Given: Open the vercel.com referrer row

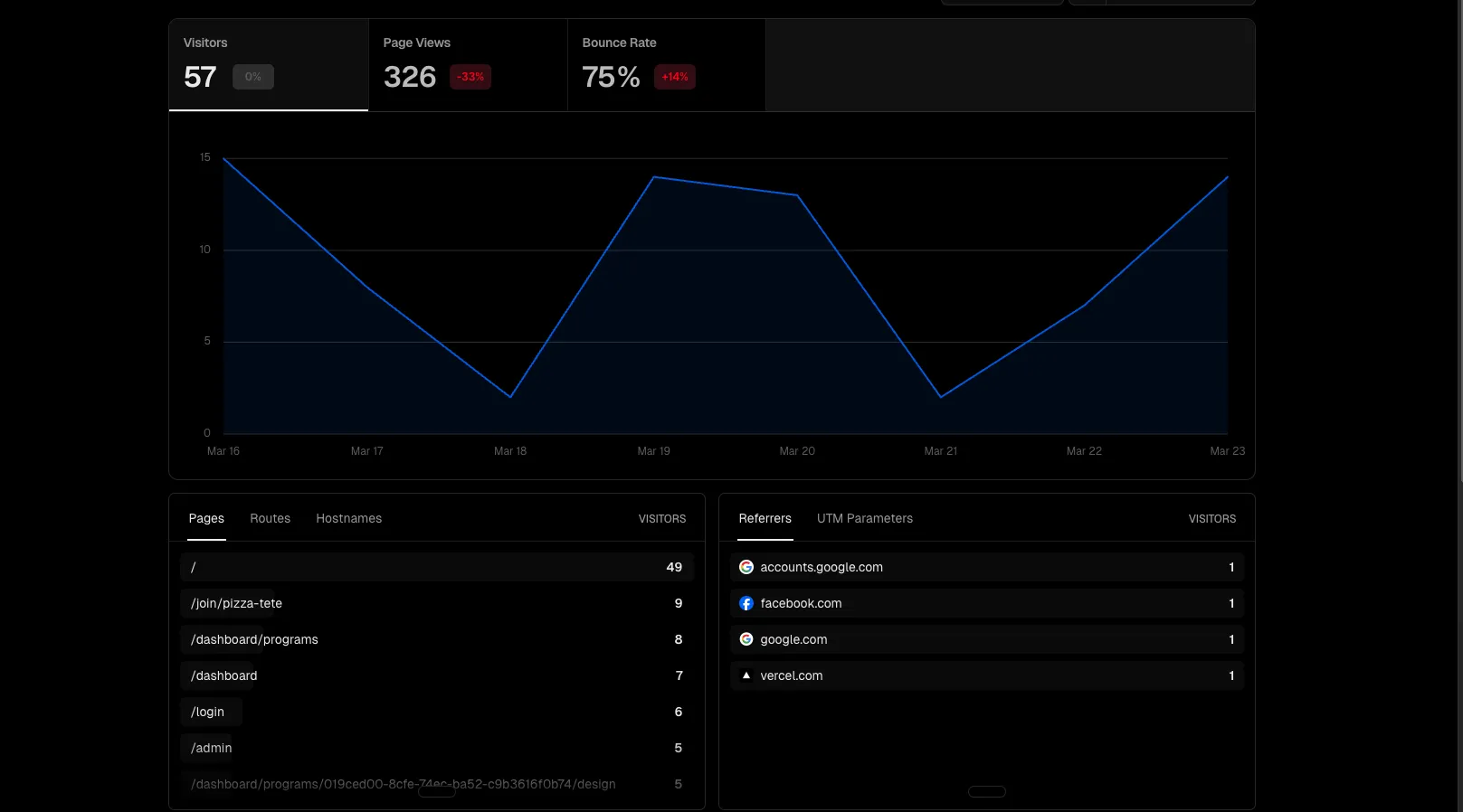Looking at the screenshot, I should [987, 675].
